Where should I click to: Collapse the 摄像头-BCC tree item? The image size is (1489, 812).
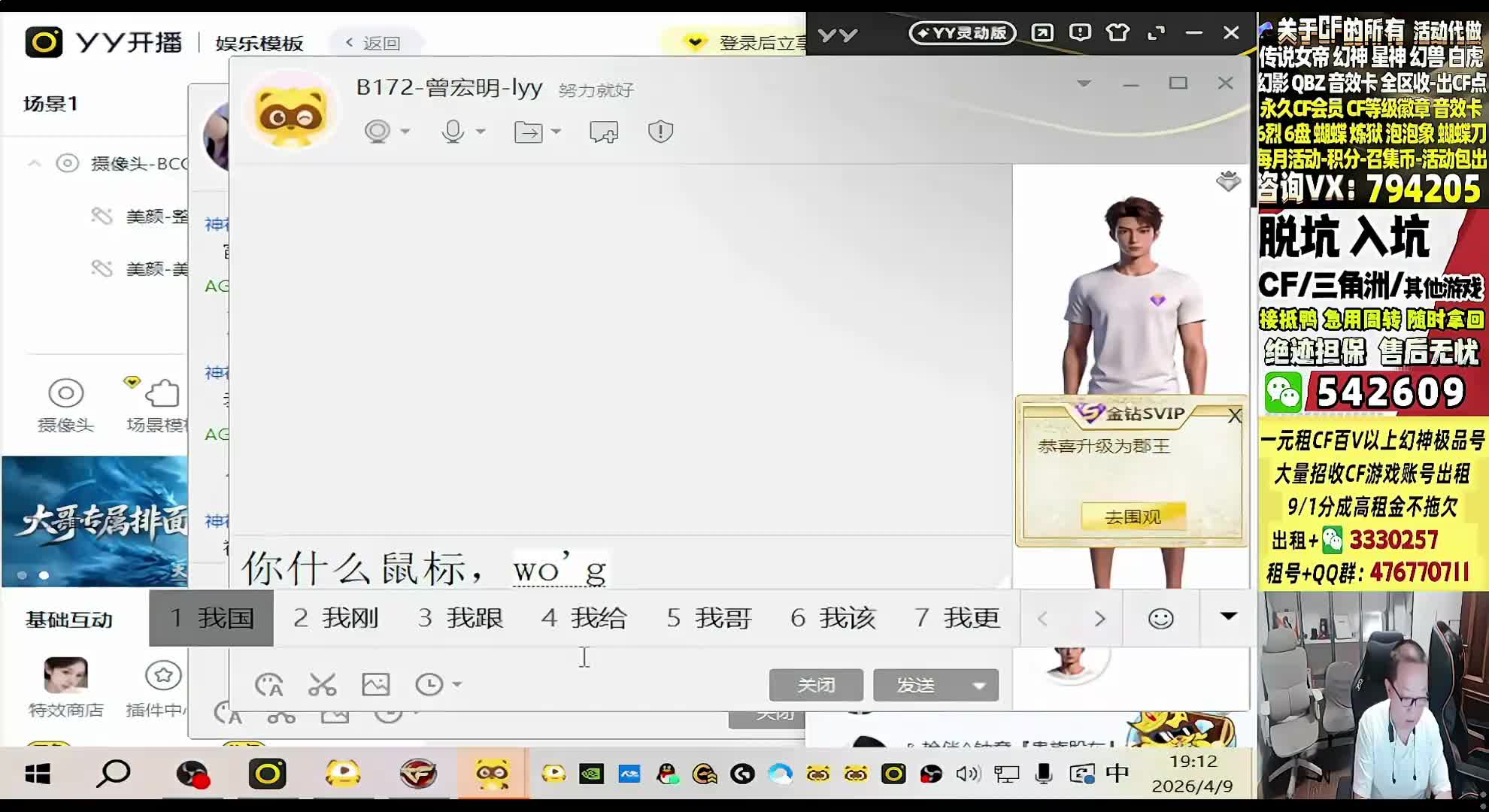[35, 163]
